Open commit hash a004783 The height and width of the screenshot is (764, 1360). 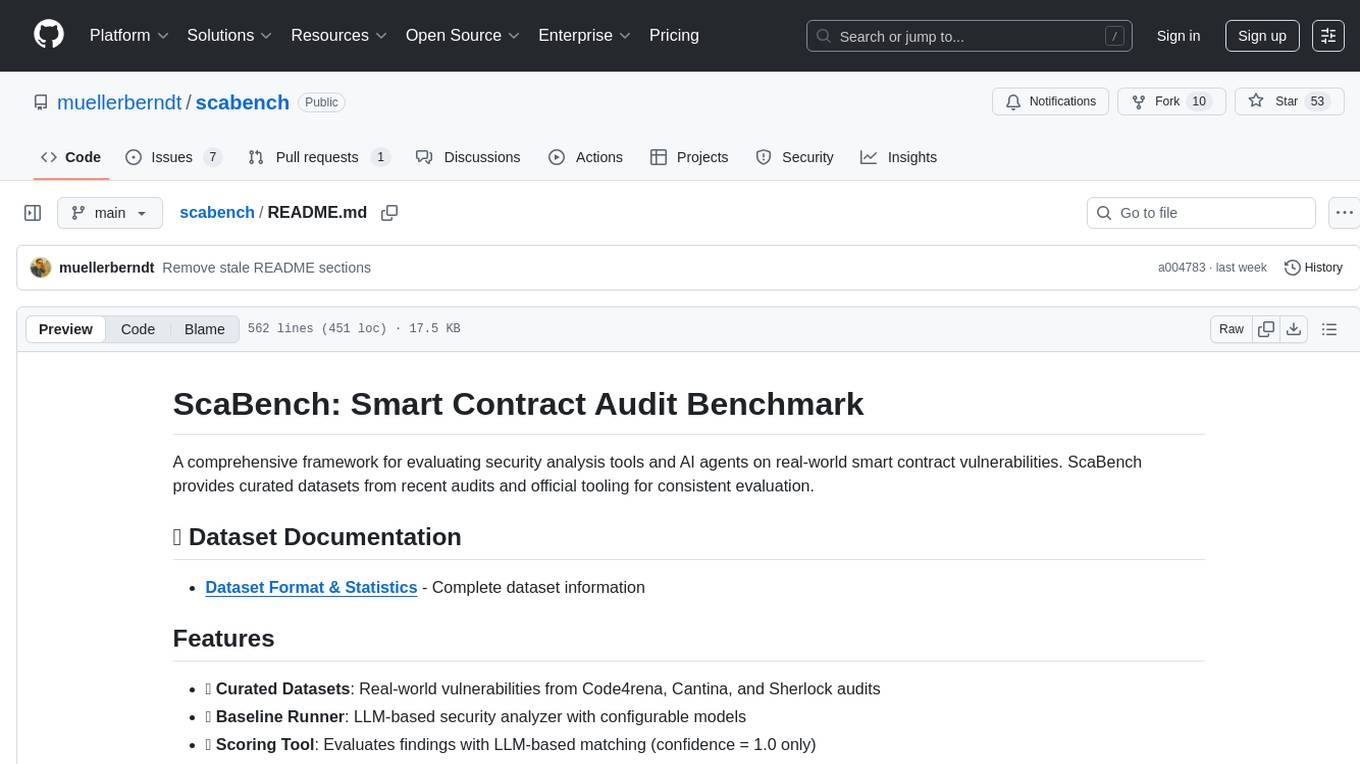click(x=1182, y=268)
